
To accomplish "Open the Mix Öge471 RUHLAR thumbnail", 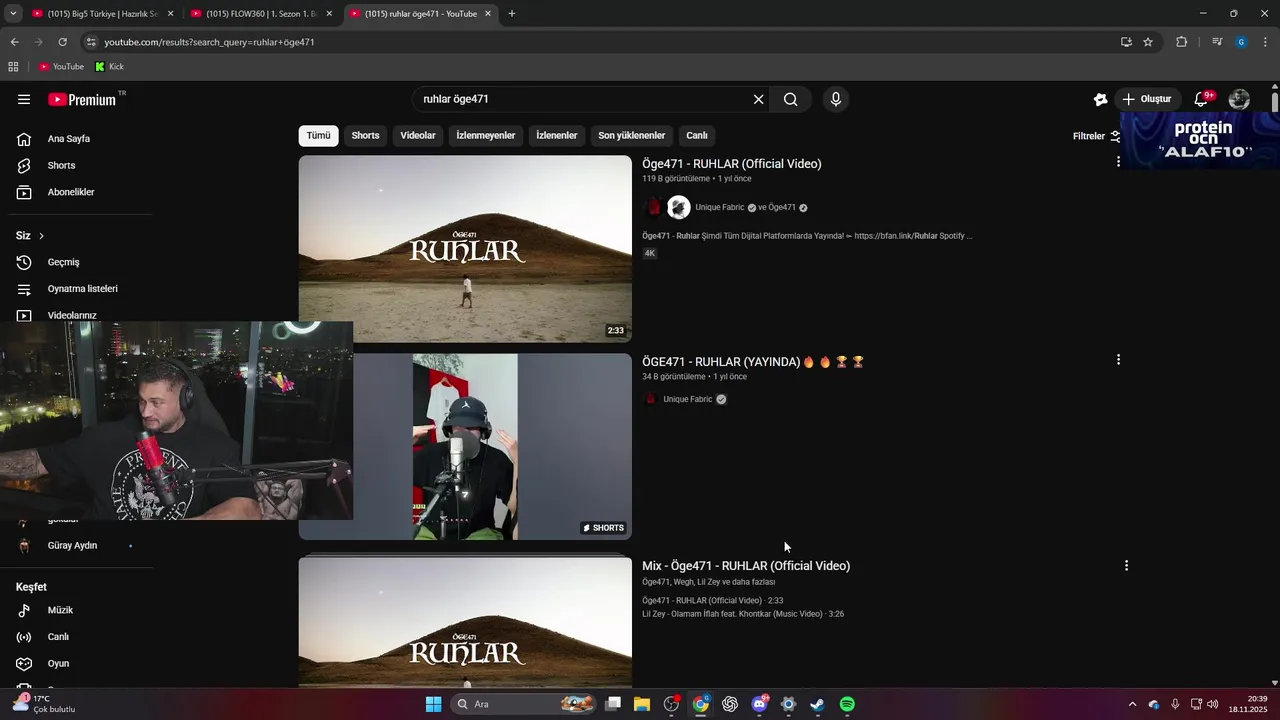I will (465, 621).
